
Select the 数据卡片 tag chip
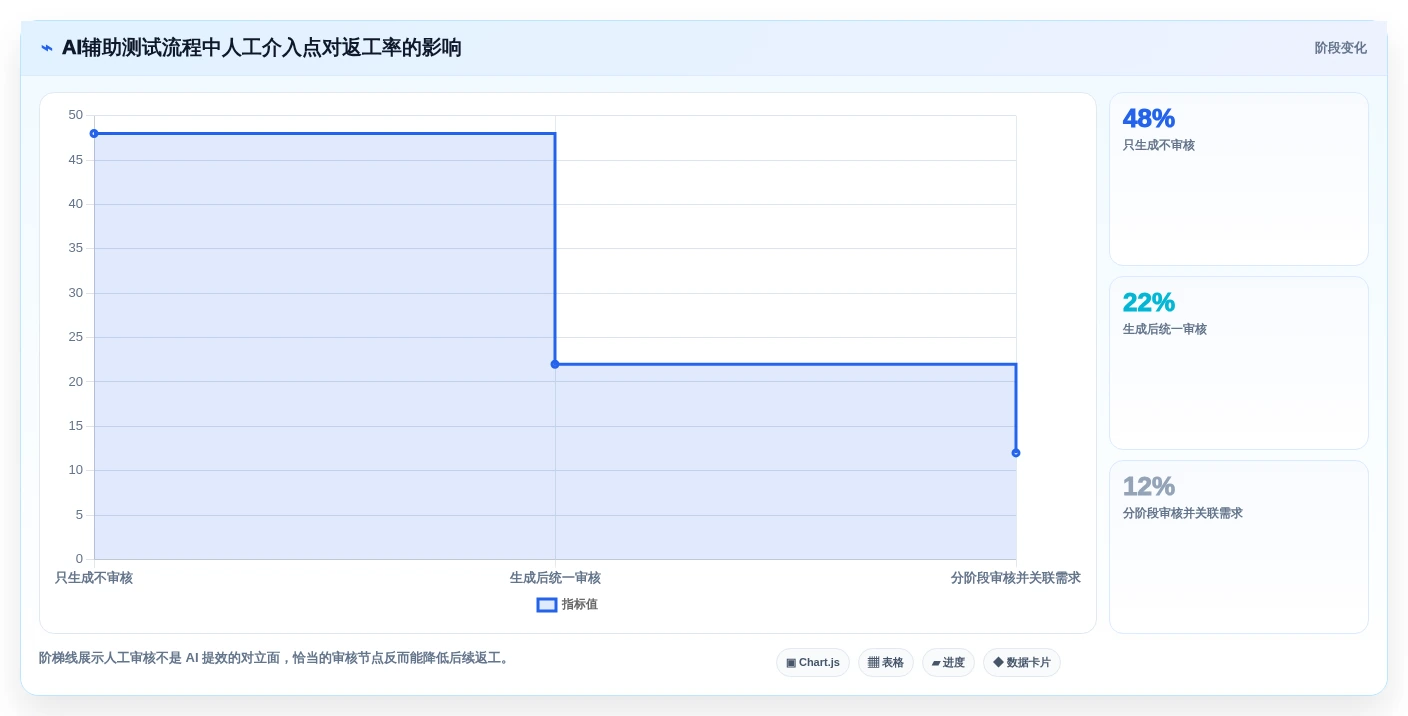tap(1022, 663)
